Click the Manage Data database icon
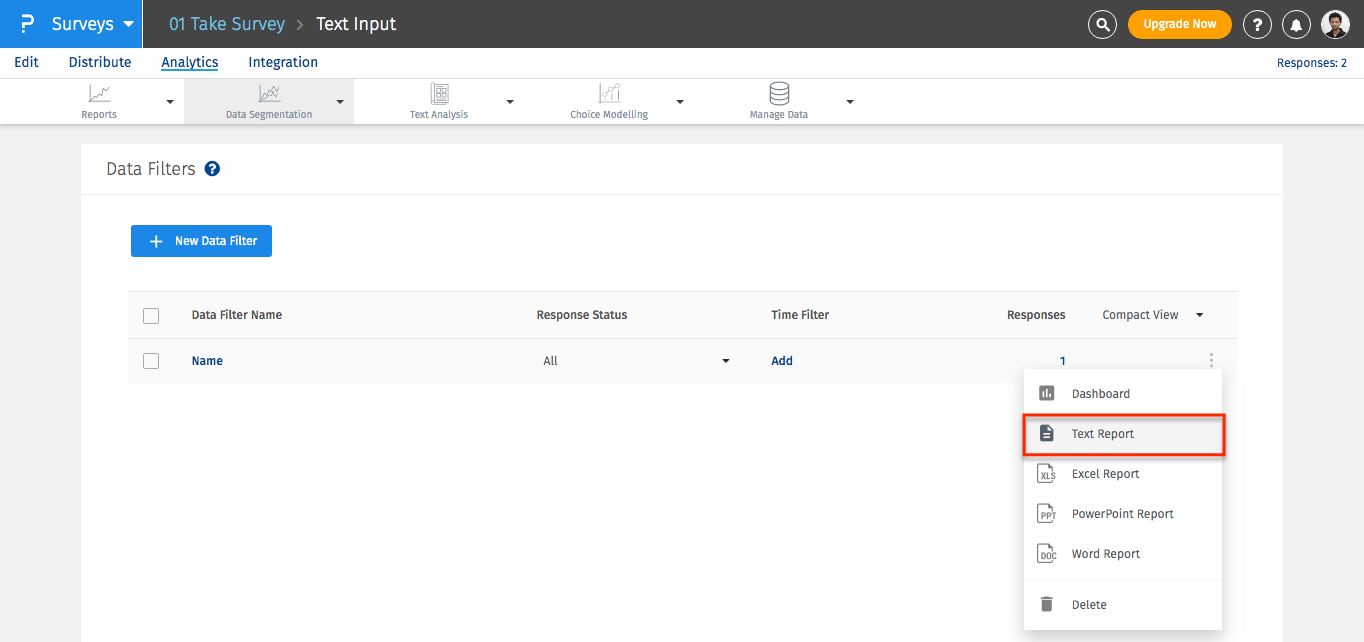 point(779,94)
